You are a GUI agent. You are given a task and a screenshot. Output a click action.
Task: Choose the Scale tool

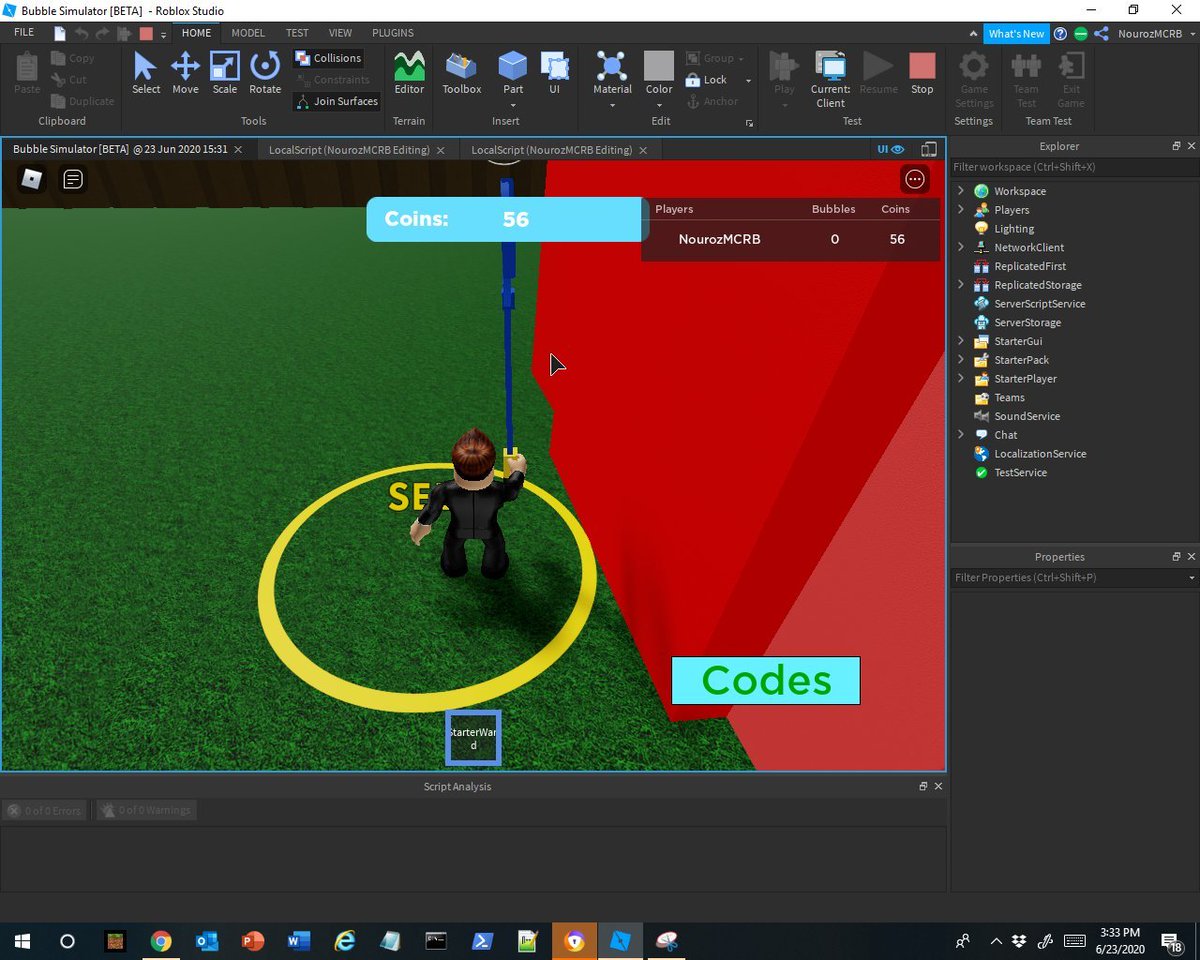pos(225,73)
